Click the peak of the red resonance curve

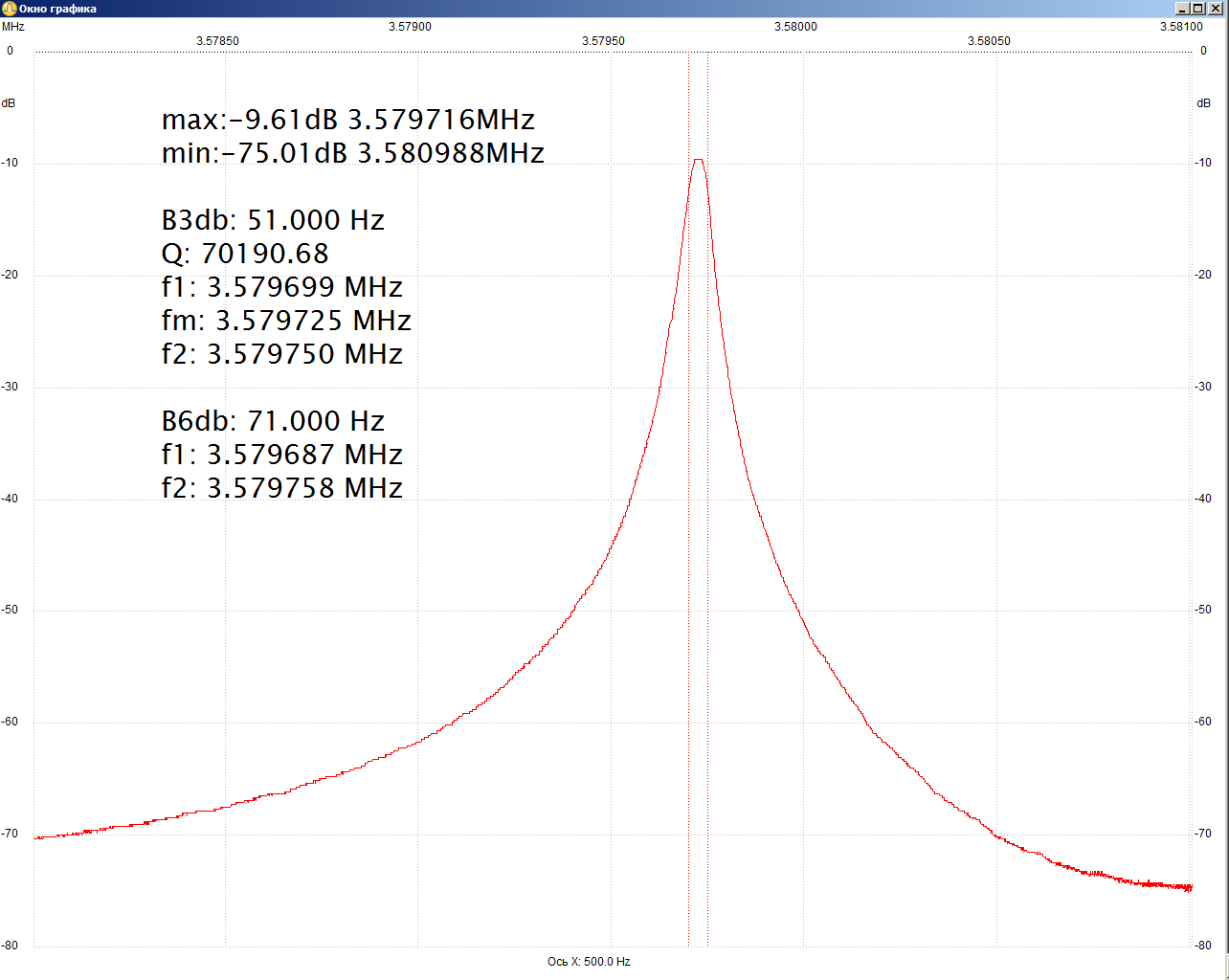pos(699,160)
